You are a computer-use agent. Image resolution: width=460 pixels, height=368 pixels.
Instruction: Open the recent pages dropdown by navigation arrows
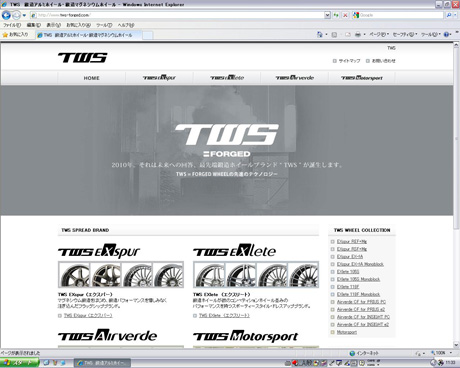pos(24,15)
